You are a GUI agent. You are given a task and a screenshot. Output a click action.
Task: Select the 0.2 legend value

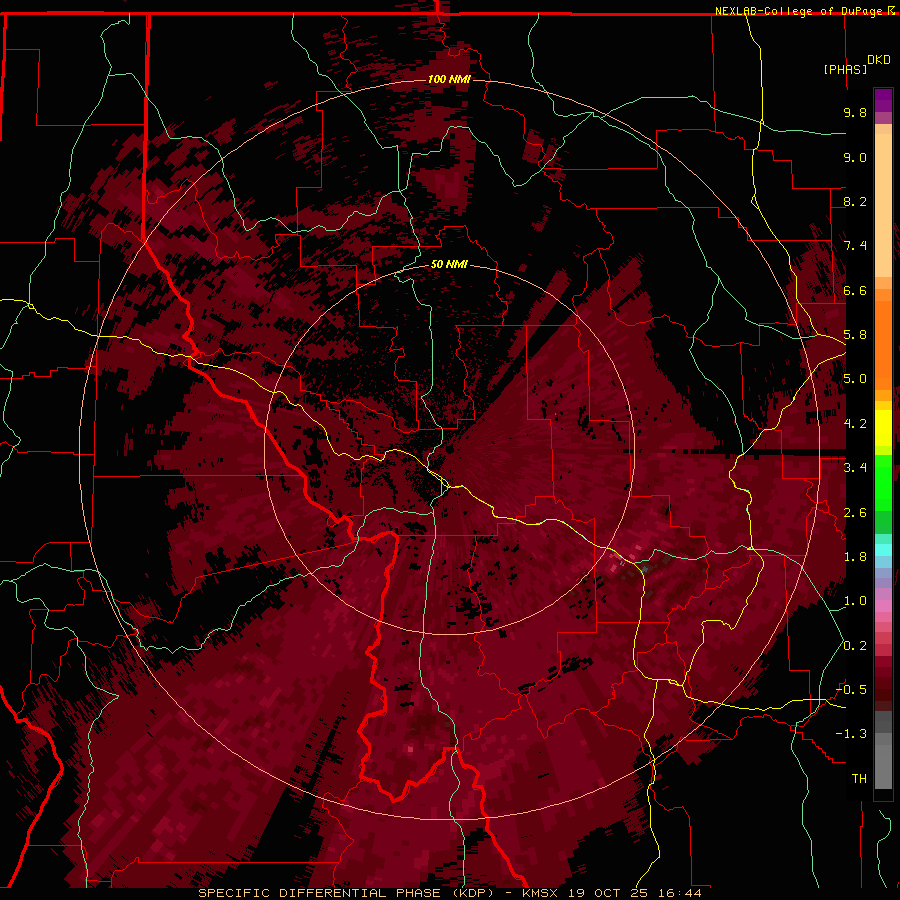855,646
